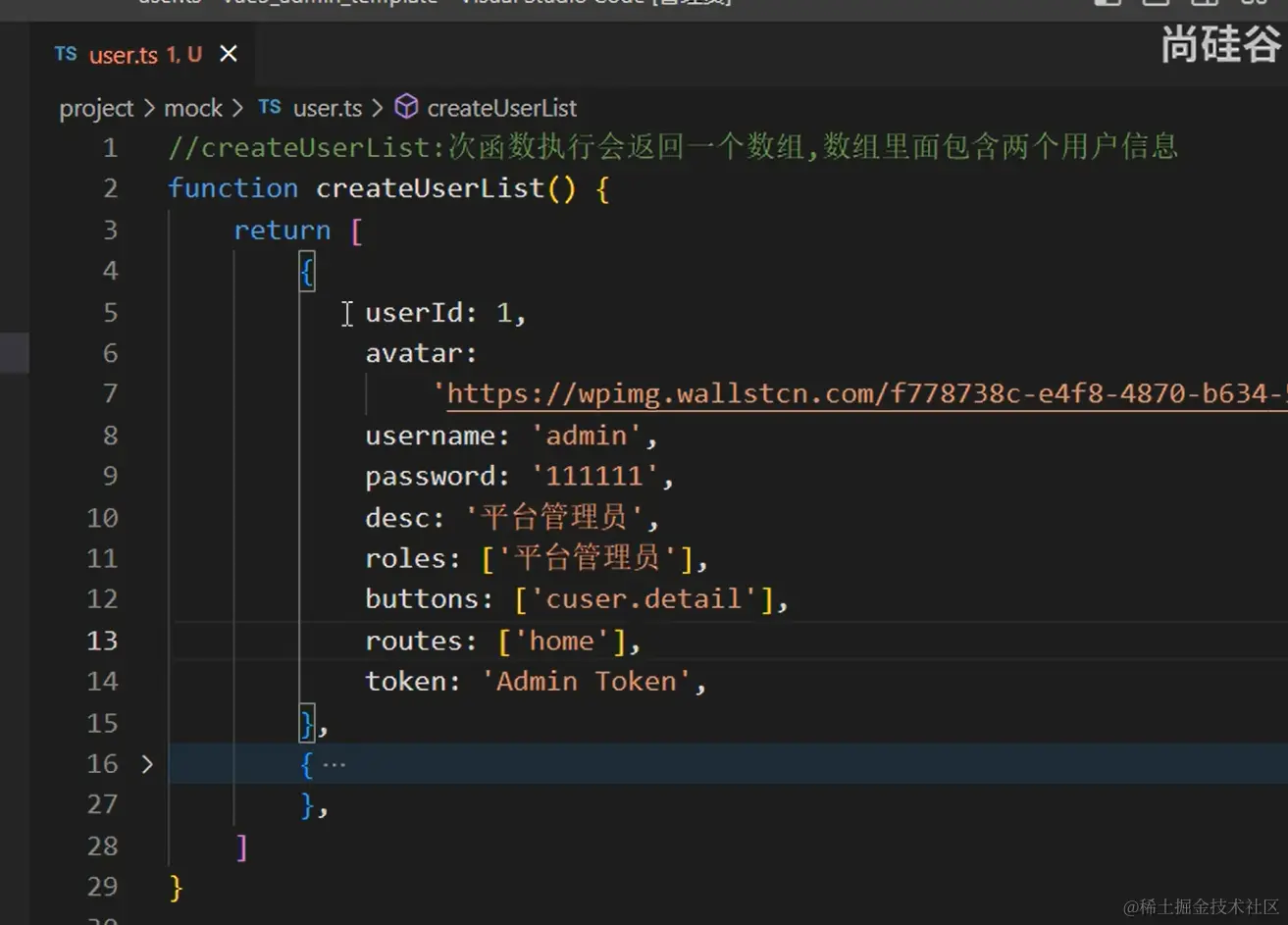The width and height of the screenshot is (1288, 925).
Task: Place cursor in the 'Admin Token' string
Action: click(587, 682)
